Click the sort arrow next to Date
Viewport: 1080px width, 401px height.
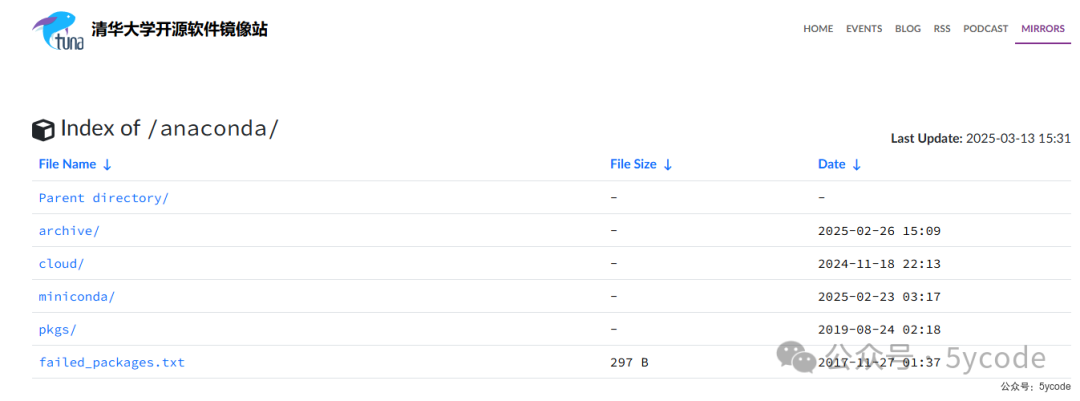pos(857,165)
